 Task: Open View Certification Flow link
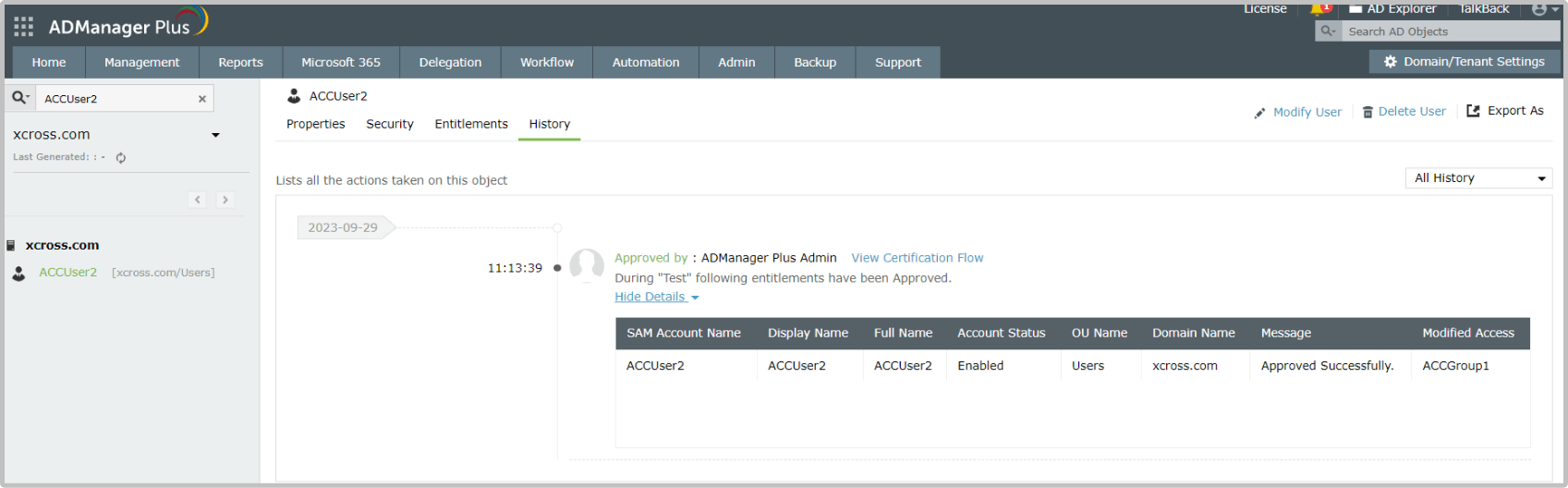918,258
